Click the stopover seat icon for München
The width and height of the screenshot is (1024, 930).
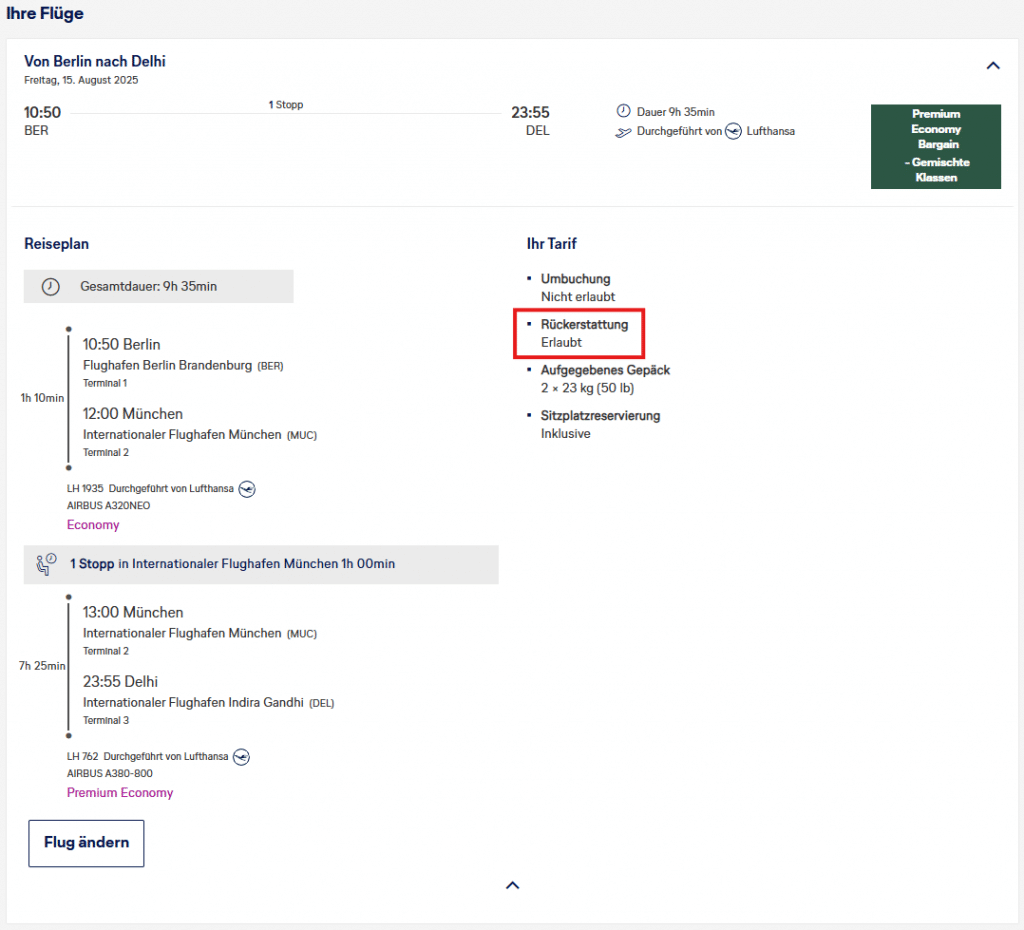[46, 564]
